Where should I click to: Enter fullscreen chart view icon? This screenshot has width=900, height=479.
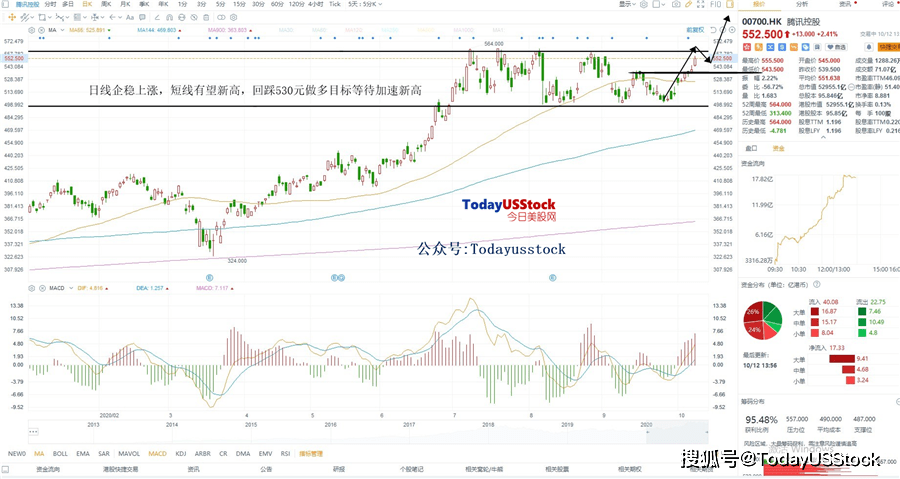[x=701, y=4]
